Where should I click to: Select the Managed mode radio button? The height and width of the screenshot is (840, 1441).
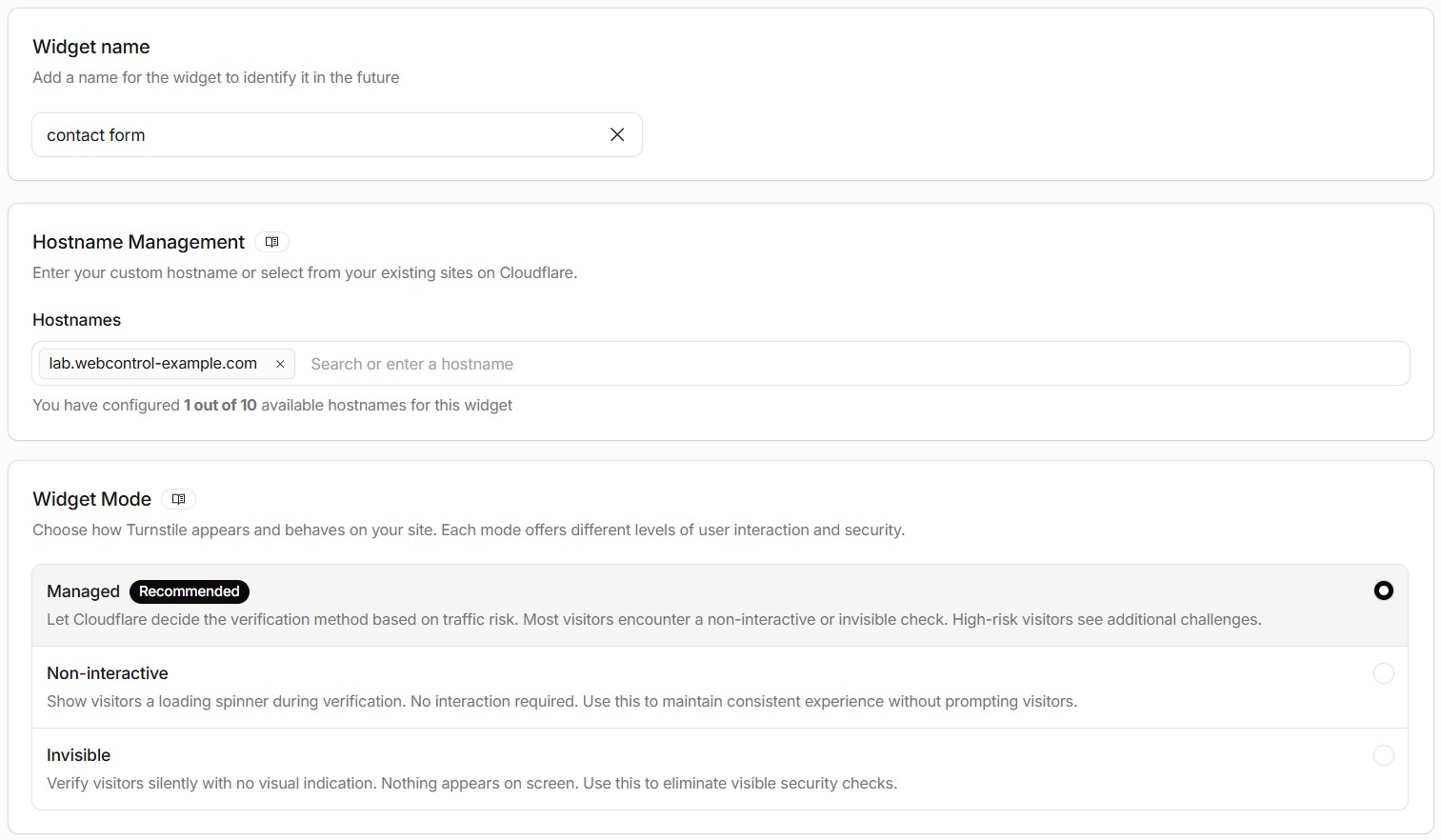(x=1383, y=590)
